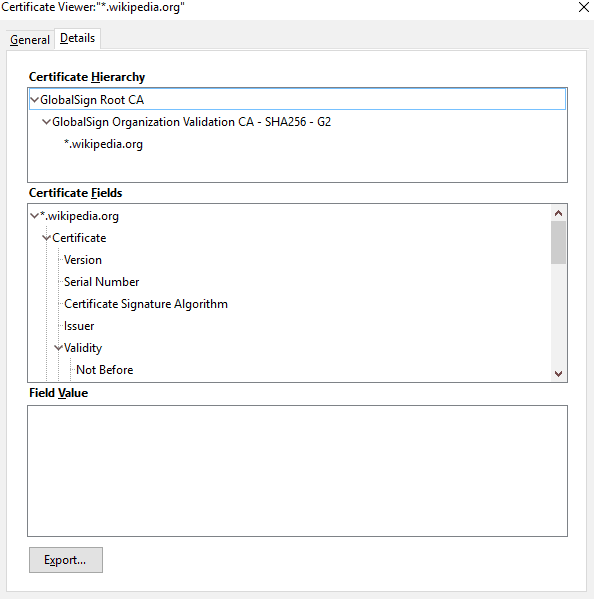Select the Version field
Image resolution: width=594 pixels, height=599 pixels.
(x=83, y=260)
